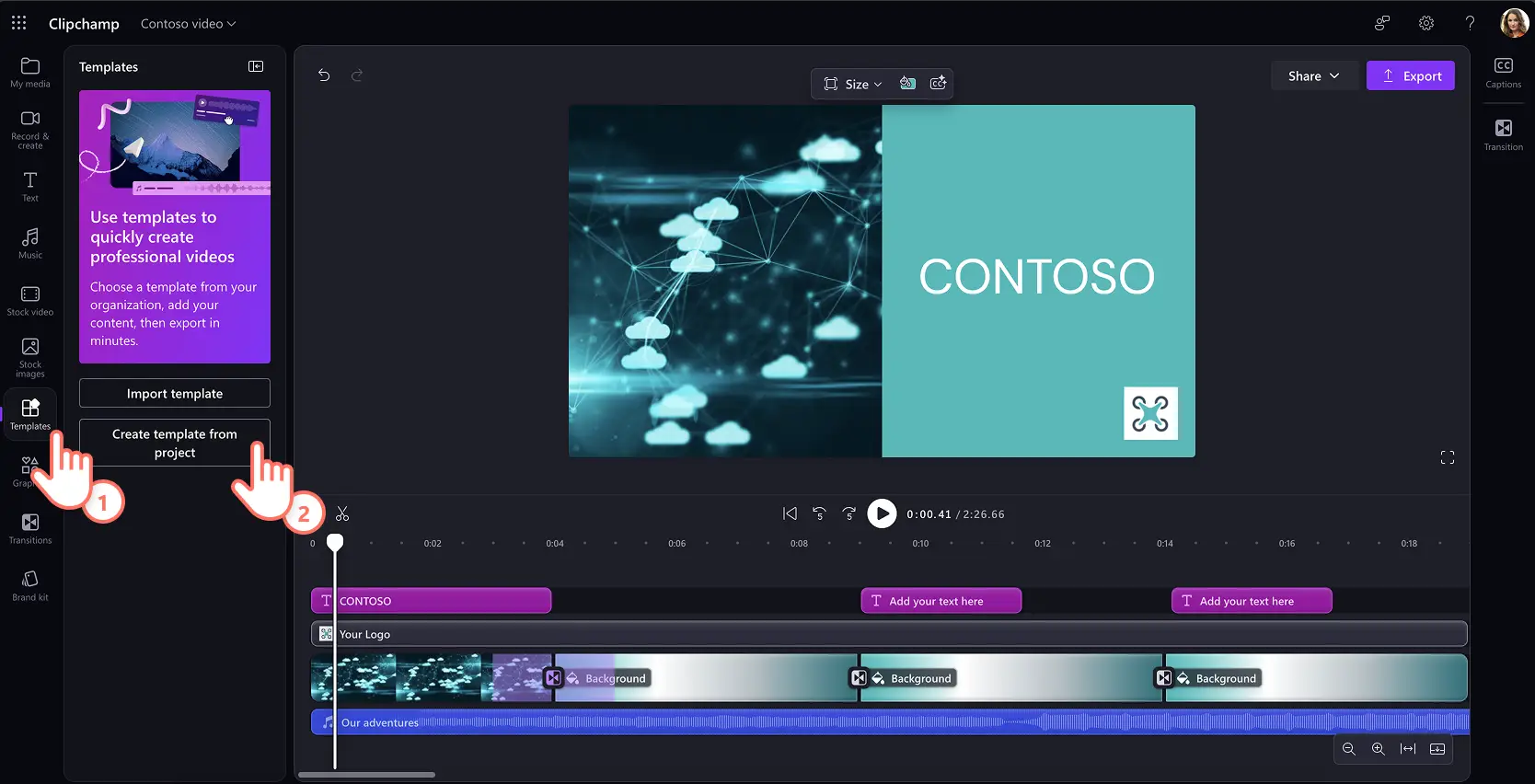Redo the last action
This screenshot has width=1535, height=784.
[x=357, y=75]
